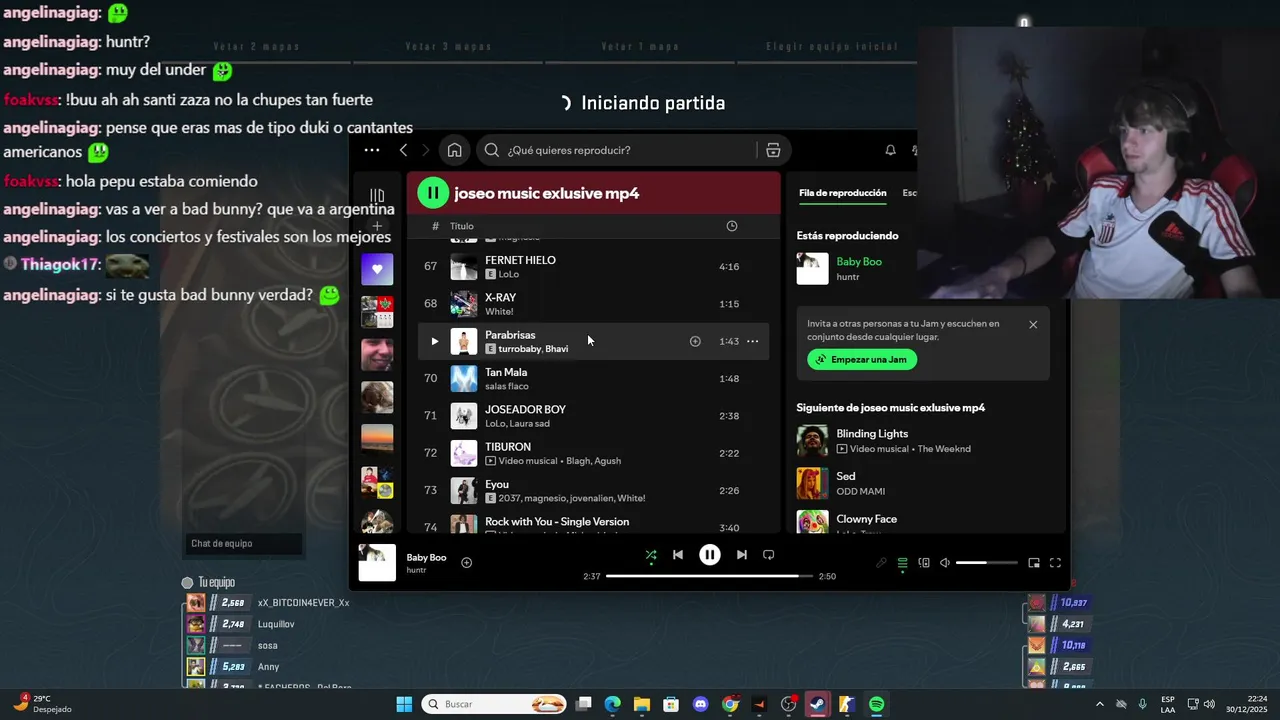This screenshot has width=1280, height=720.
Task: Skip to the previous track
Action: tap(678, 555)
